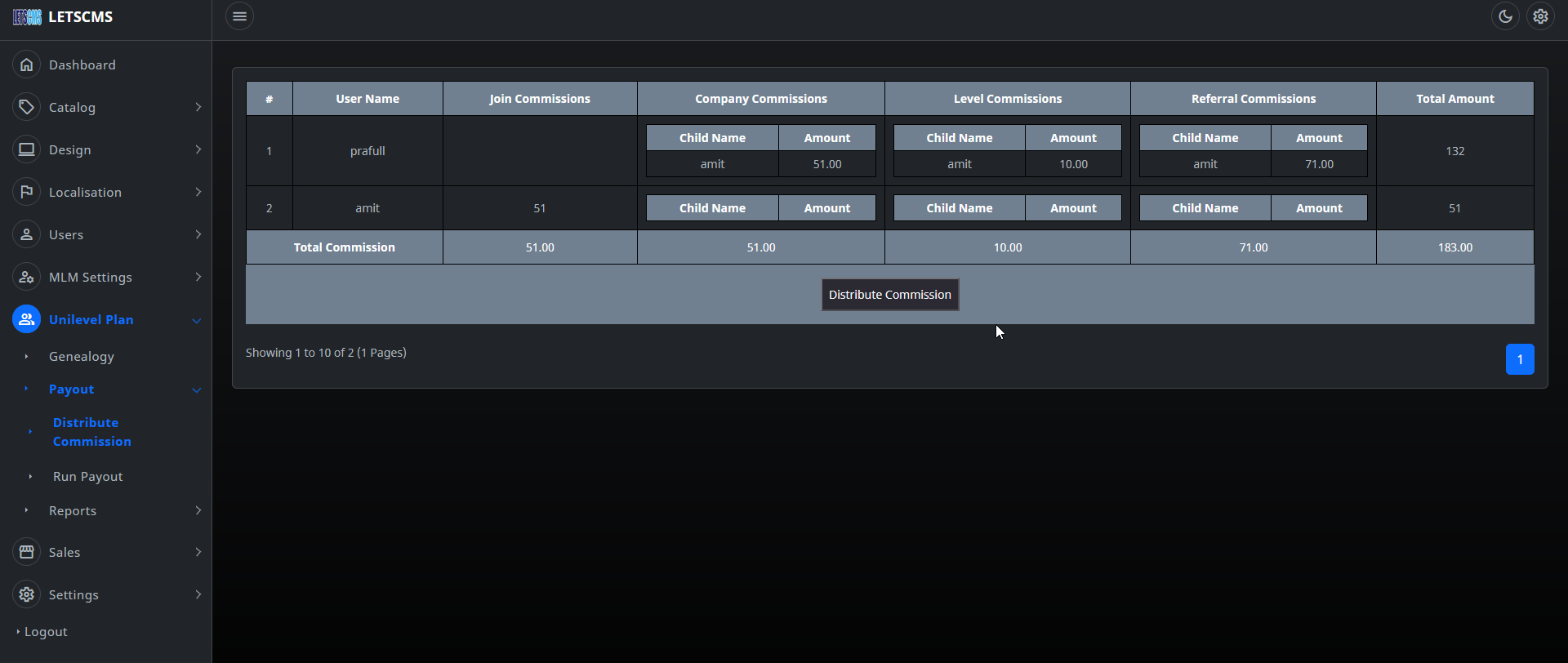The image size is (1568, 663).
Task: Collapse the Unilevel Plan chevron
Action: click(x=197, y=320)
